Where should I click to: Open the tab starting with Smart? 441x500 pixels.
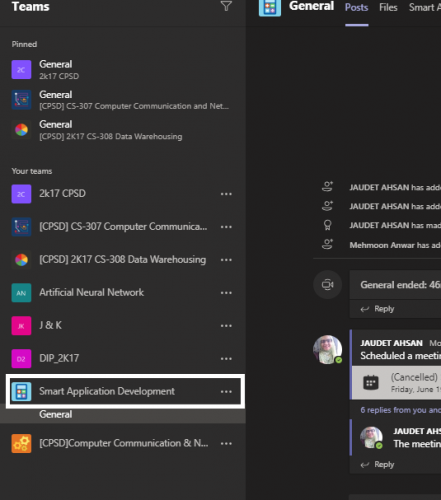(425, 7)
